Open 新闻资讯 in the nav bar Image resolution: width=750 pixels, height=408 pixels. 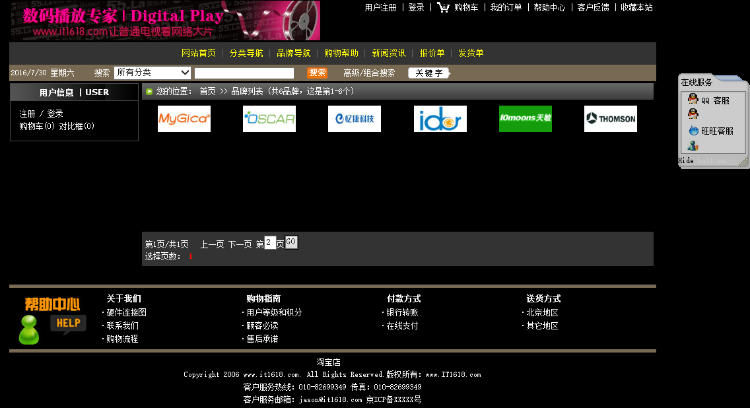click(389, 53)
